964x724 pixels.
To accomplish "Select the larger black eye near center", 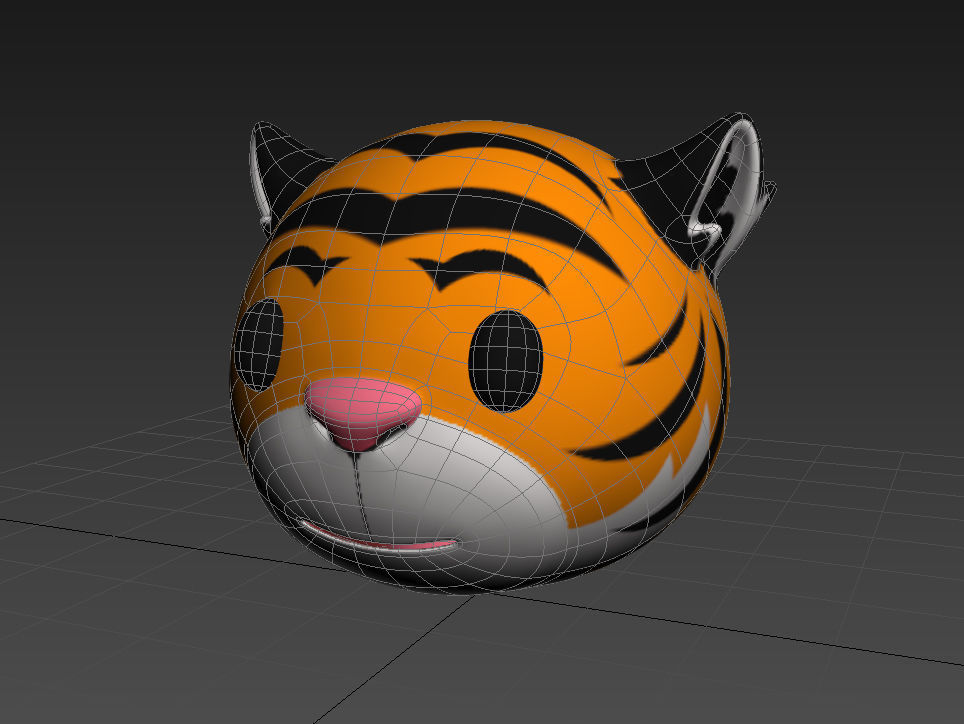I will tap(505, 361).
